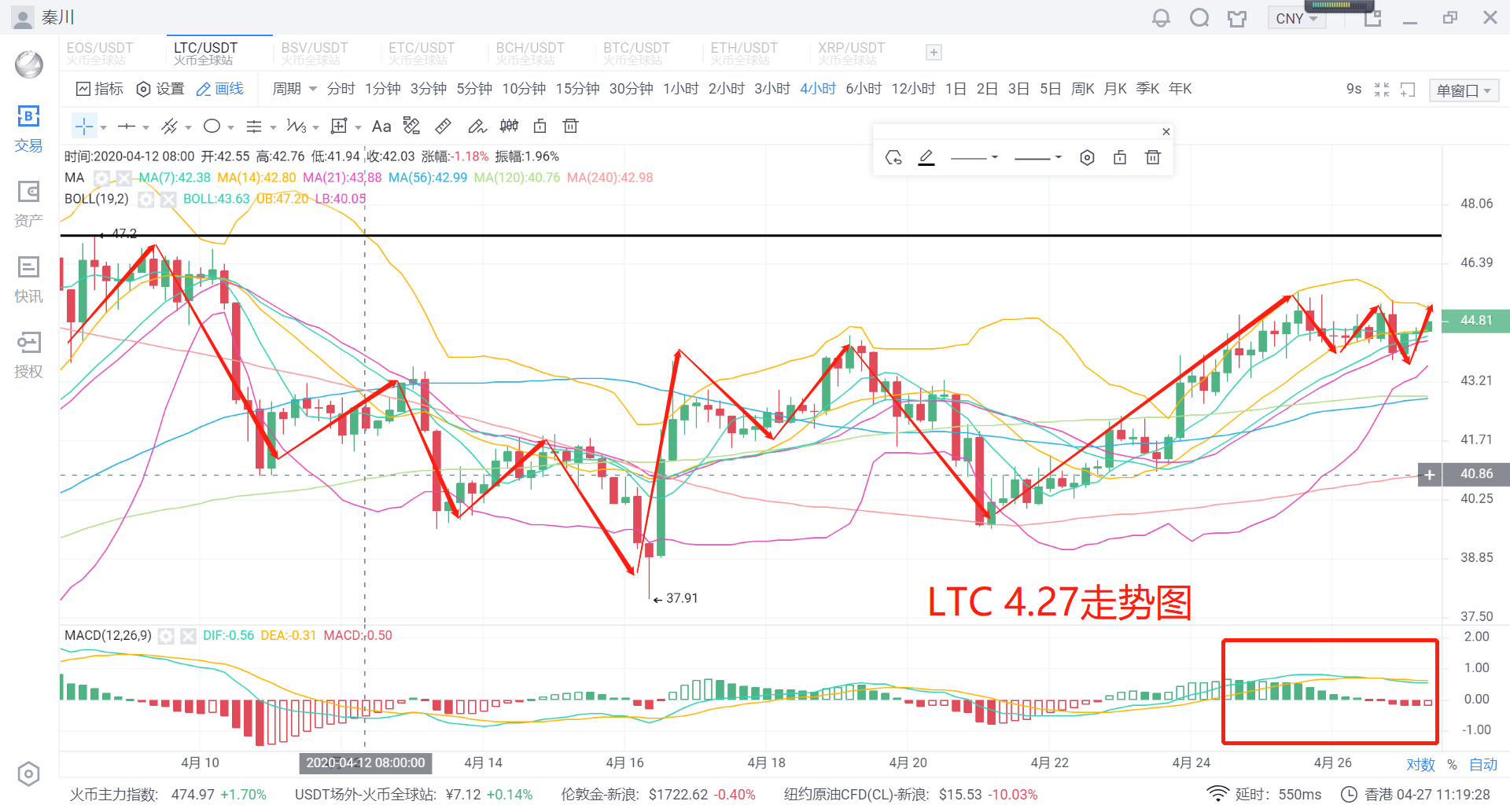Remove the BOLL indicator with its X

pyautogui.click(x=168, y=200)
